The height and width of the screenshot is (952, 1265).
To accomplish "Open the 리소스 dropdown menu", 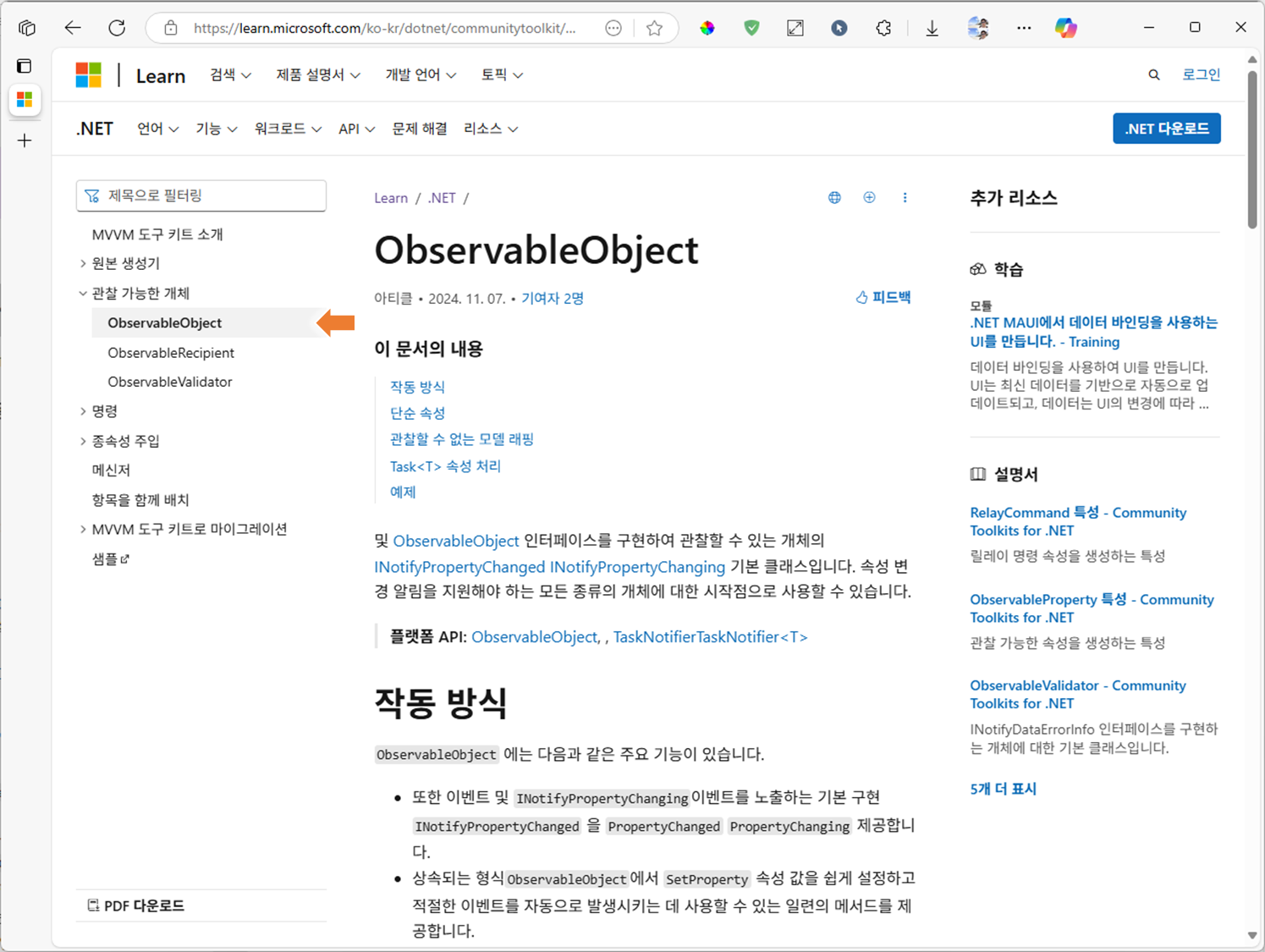I will (491, 129).
